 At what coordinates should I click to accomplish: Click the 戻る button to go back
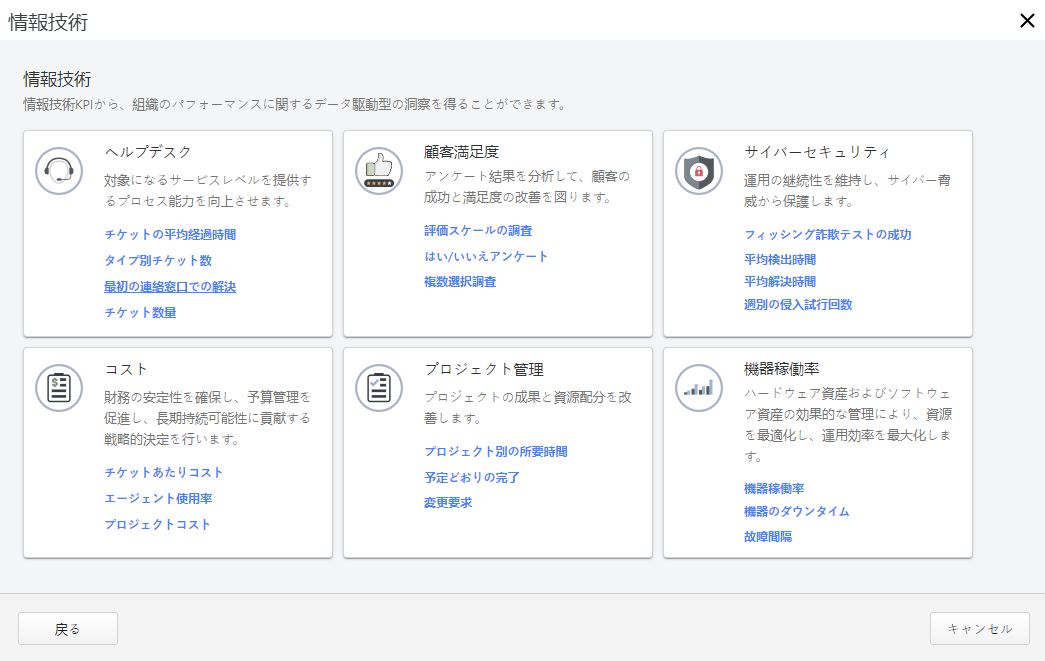click(67, 628)
